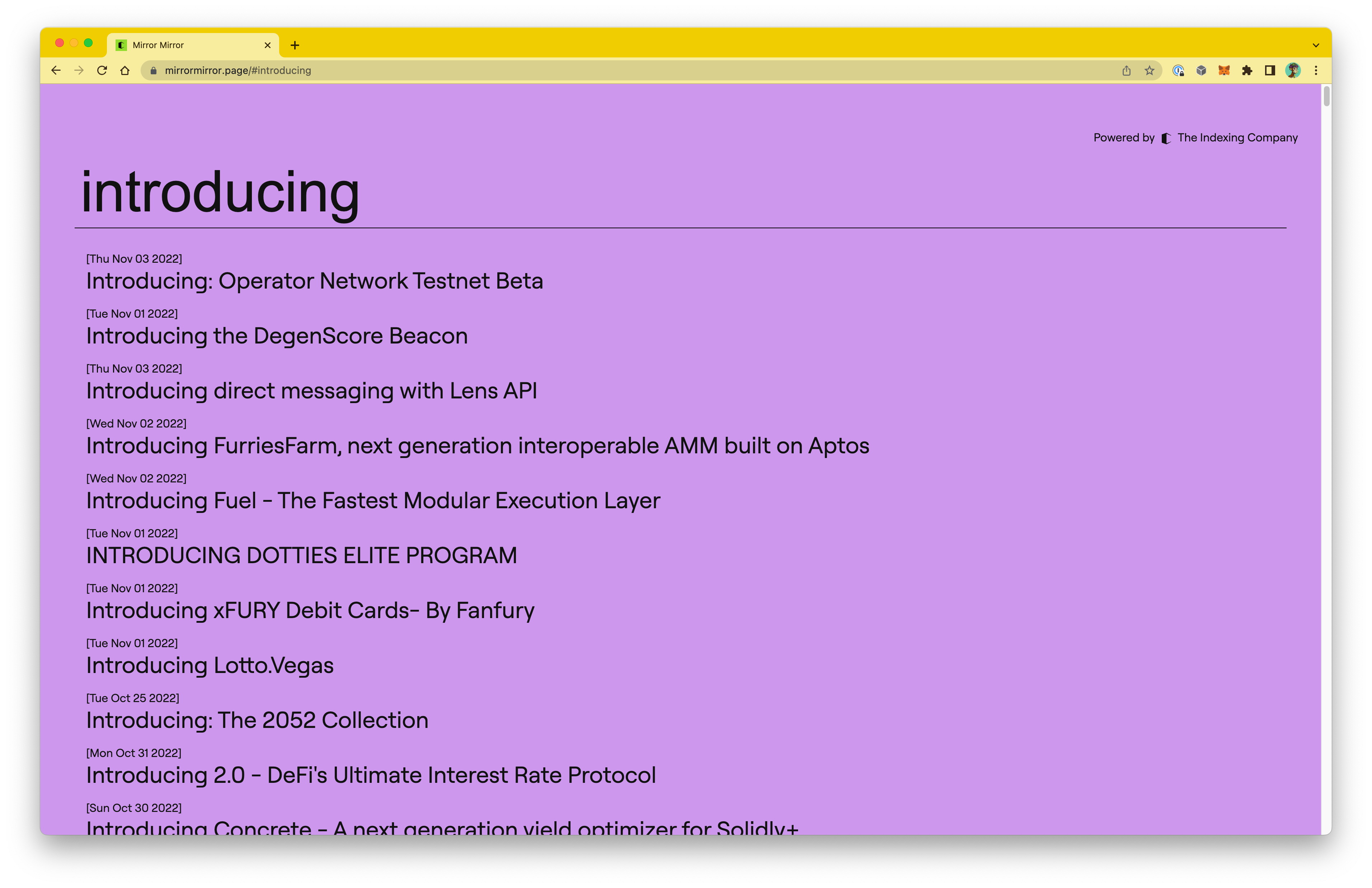Screen dimensions: 1372x888
Task: Open Introducing 2.0 DeFi's Interest Rate Protocol
Action: point(371,775)
